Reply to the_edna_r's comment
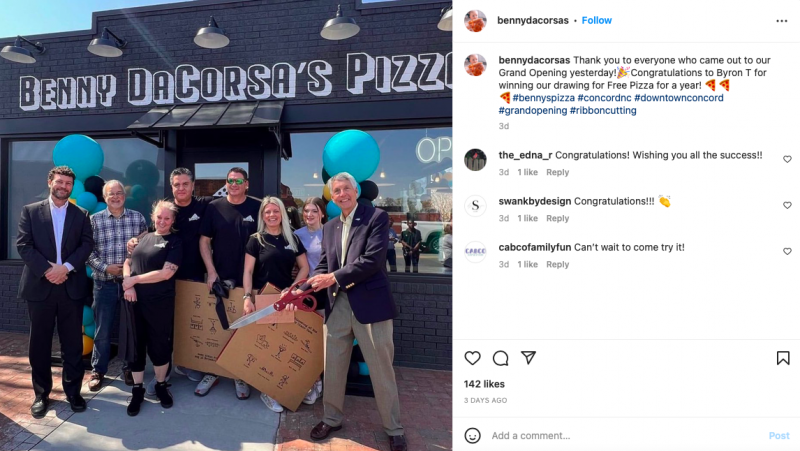This screenshot has width=800, height=451. (557, 172)
